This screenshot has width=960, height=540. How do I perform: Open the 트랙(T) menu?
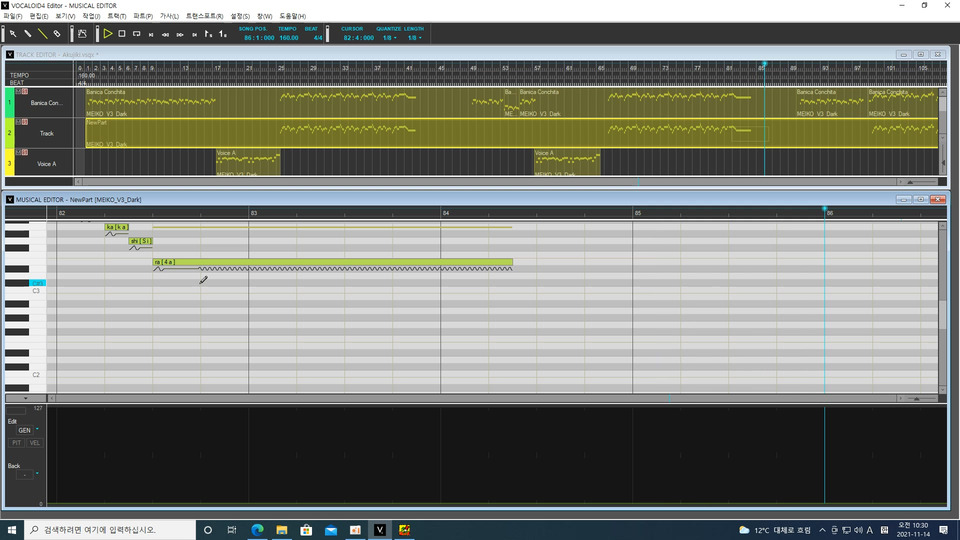pyautogui.click(x=116, y=17)
